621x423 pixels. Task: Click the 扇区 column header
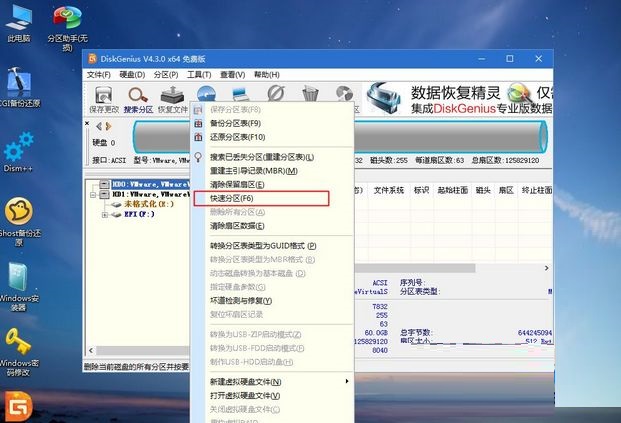pos(506,191)
